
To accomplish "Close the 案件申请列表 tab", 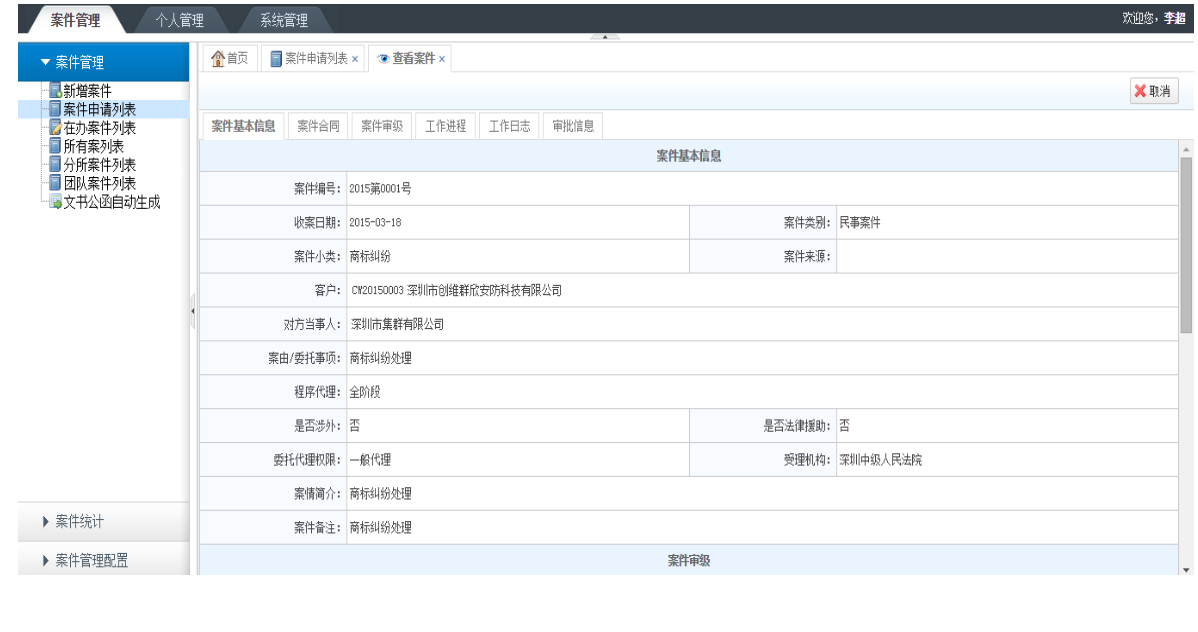I will pyautogui.click(x=355, y=59).
